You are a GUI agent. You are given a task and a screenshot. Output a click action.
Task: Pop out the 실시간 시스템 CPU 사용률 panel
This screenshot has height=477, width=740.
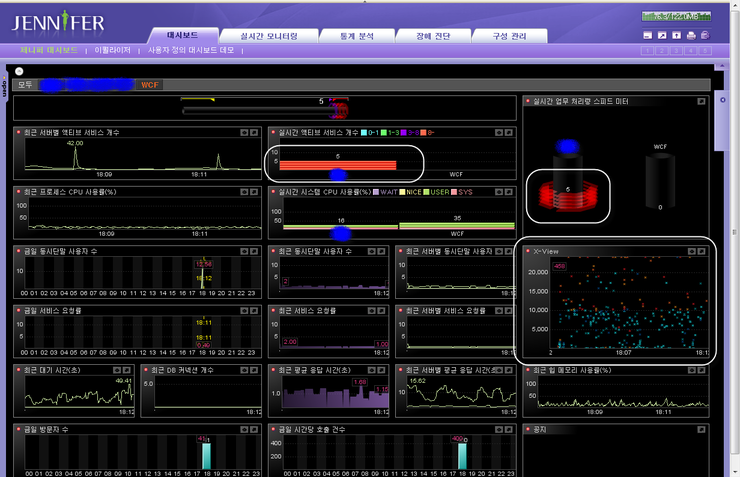(509, 192)
